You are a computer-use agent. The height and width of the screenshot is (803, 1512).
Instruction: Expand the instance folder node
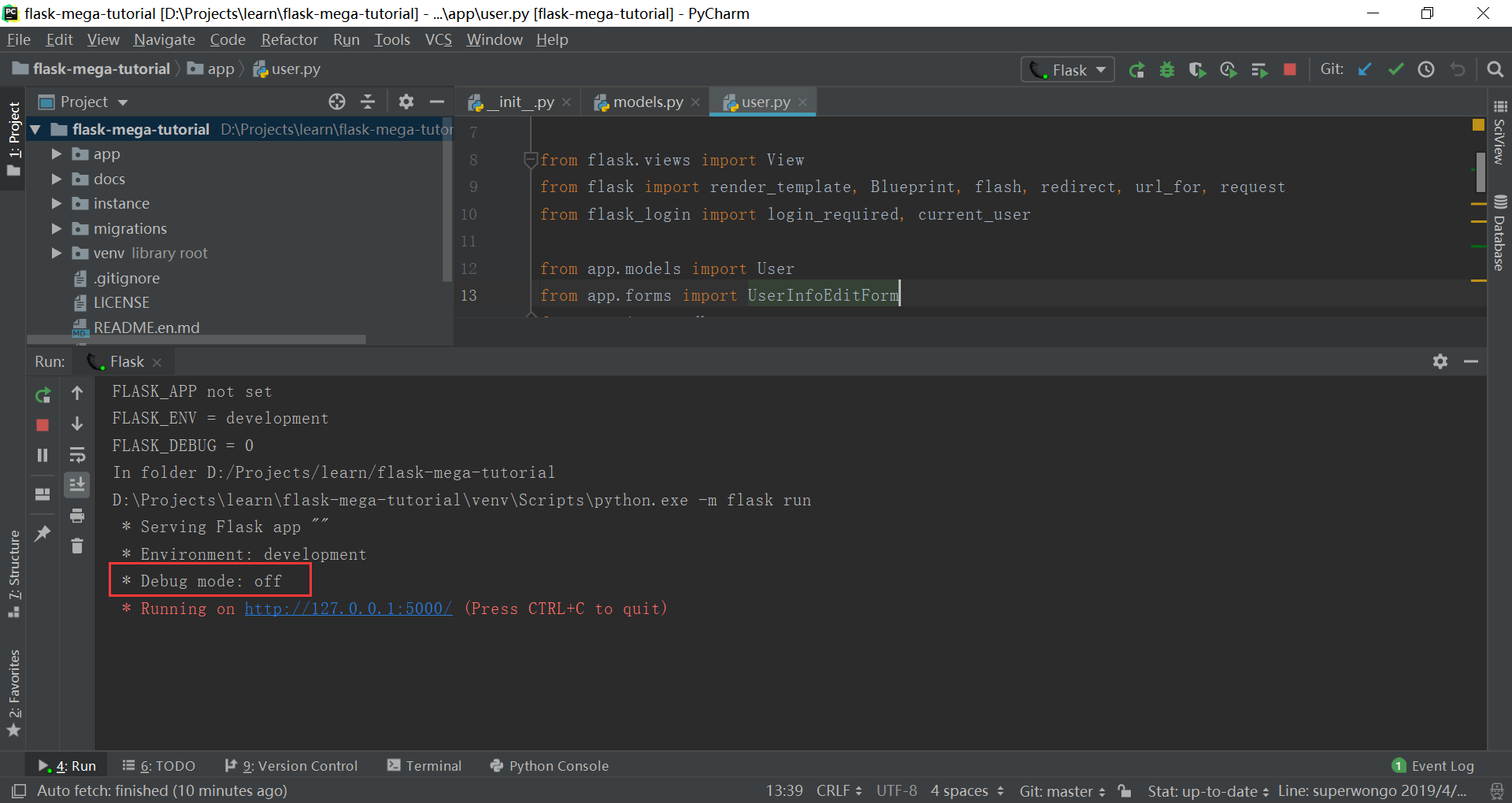[55, 203]
